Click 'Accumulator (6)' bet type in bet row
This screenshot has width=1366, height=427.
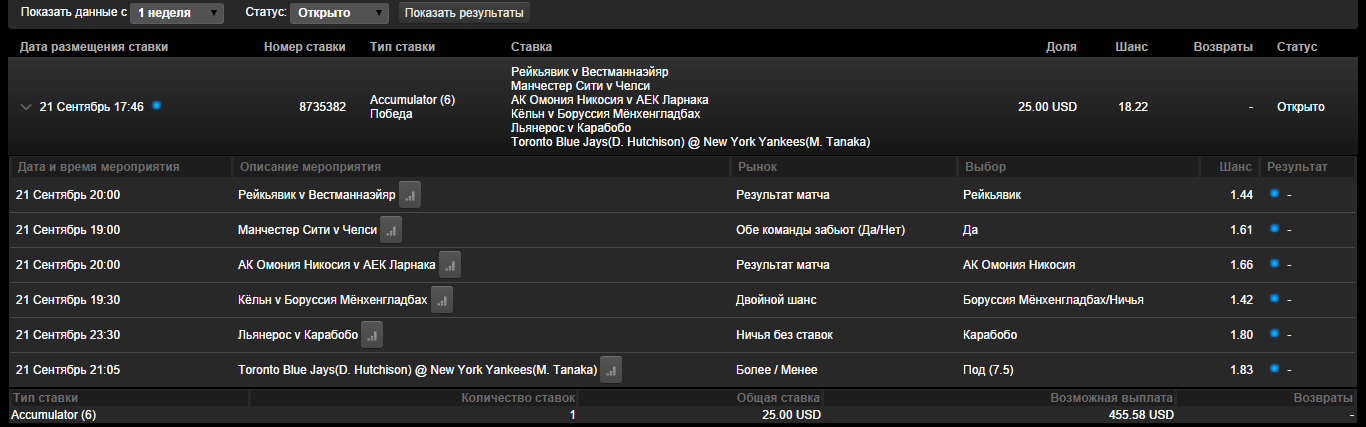click(x=412, y=100)
